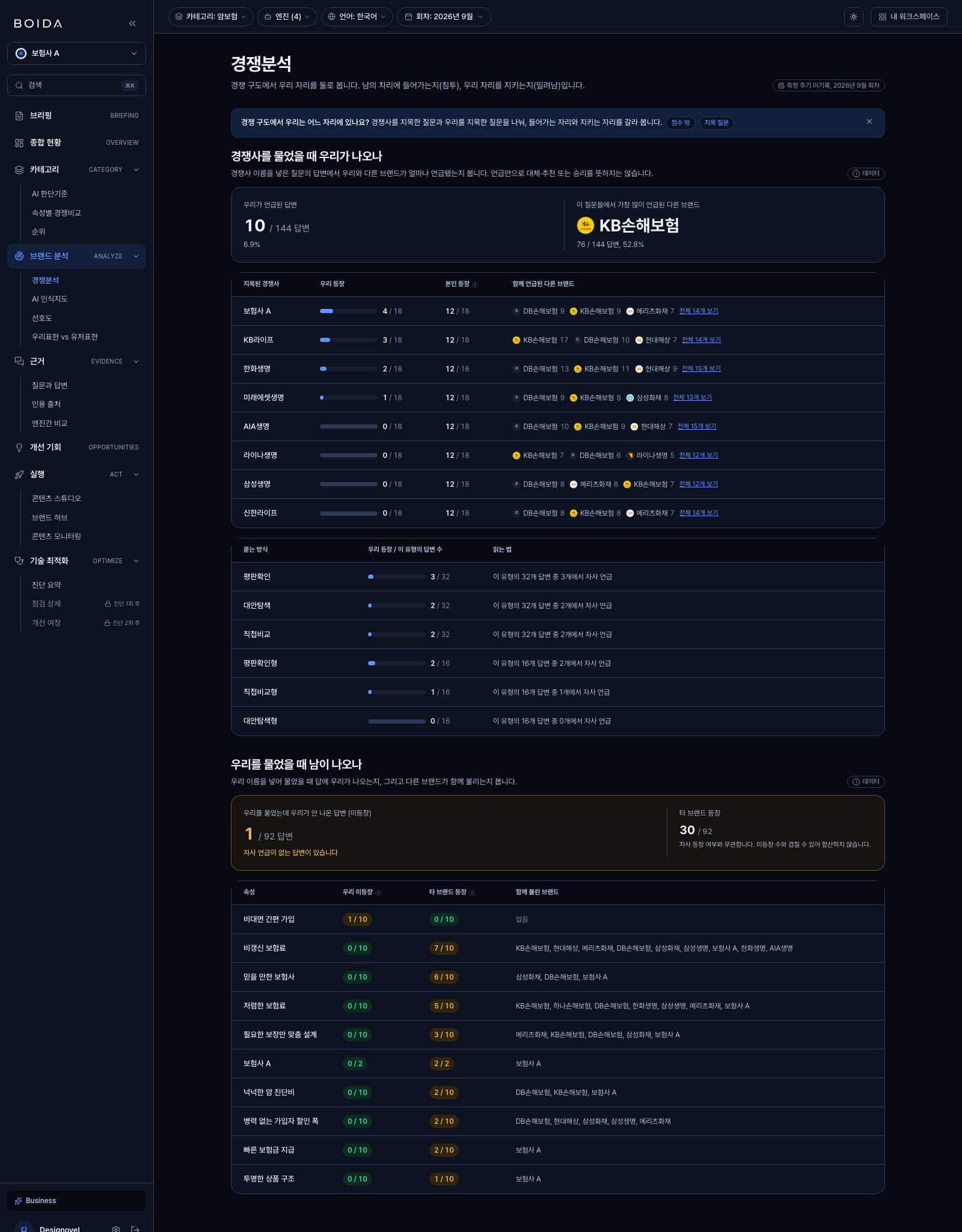
Task: Open the 카테고리: 암보험 filter dropdown
Action: coord(211,17)
